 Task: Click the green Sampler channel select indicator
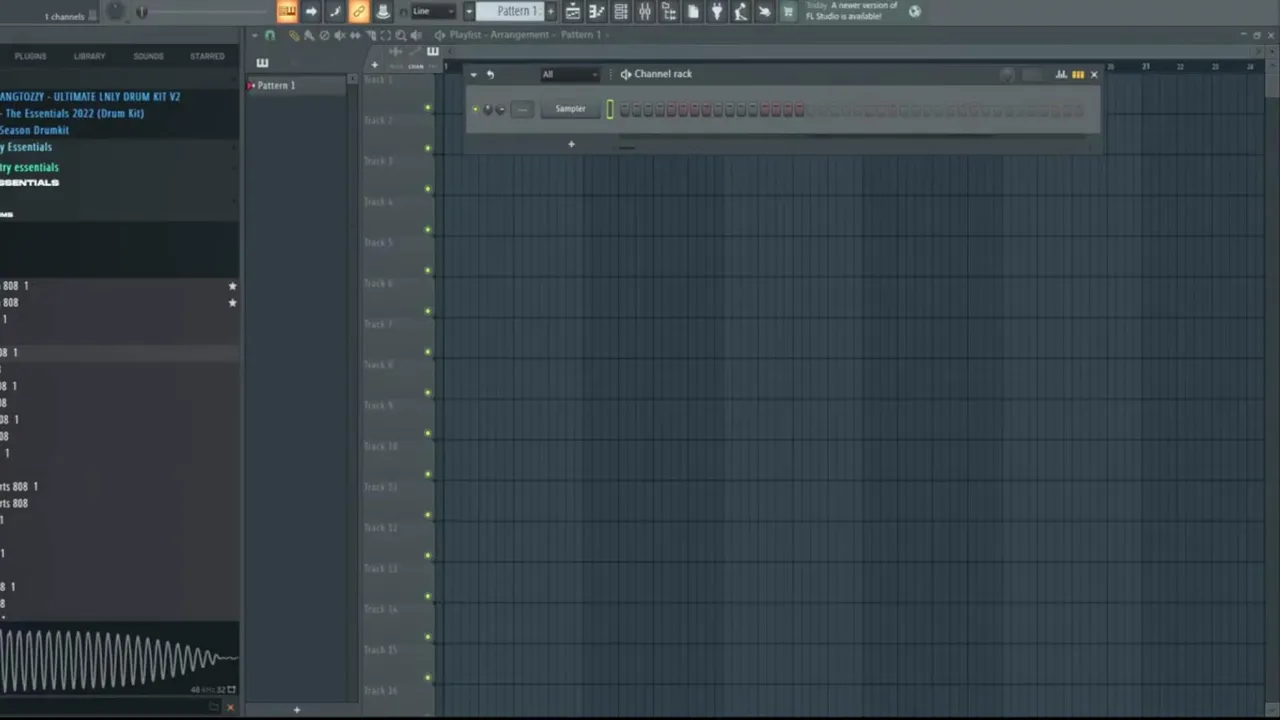tap(610, 109)
